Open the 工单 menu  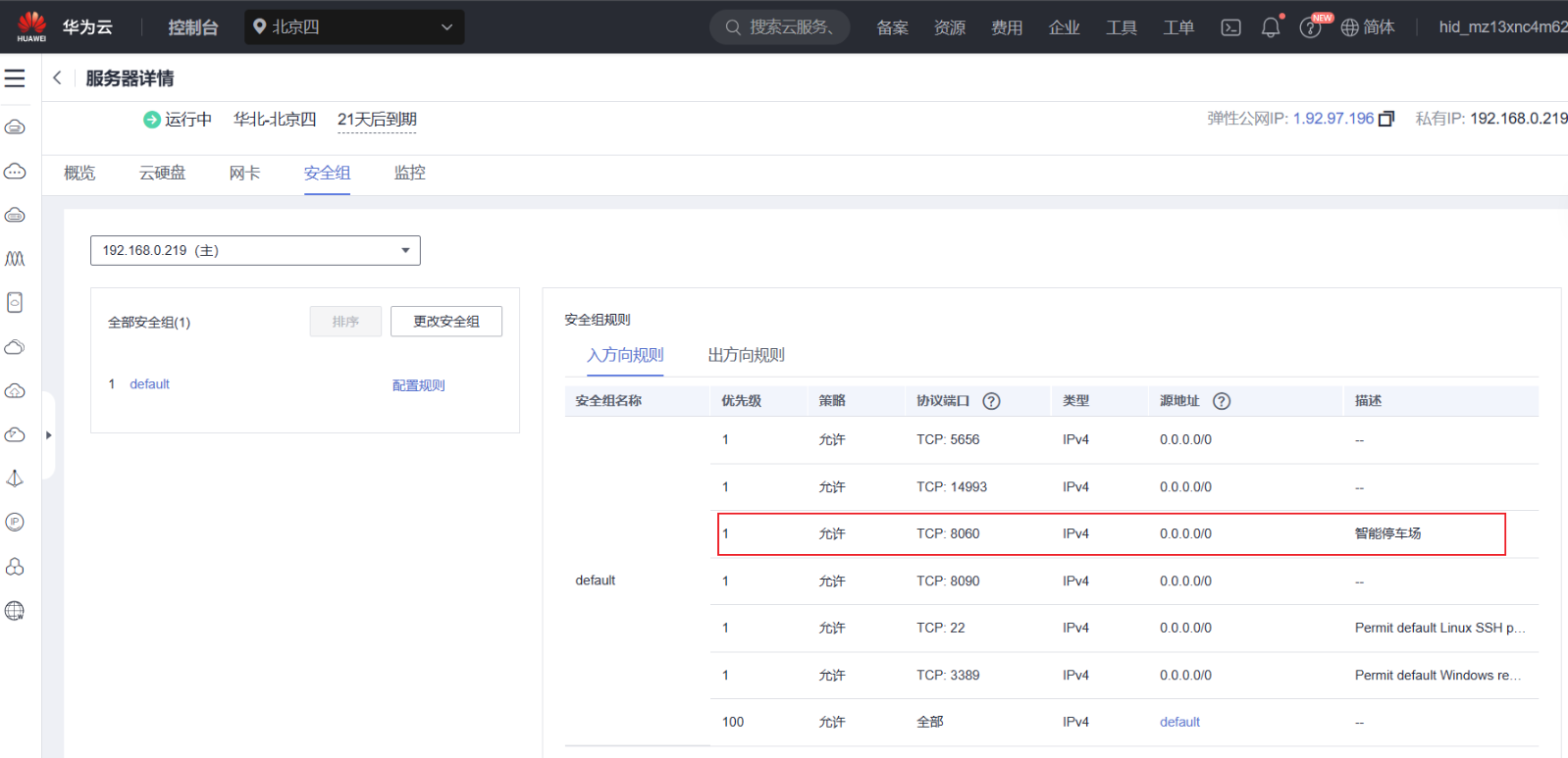point(1178,27)
